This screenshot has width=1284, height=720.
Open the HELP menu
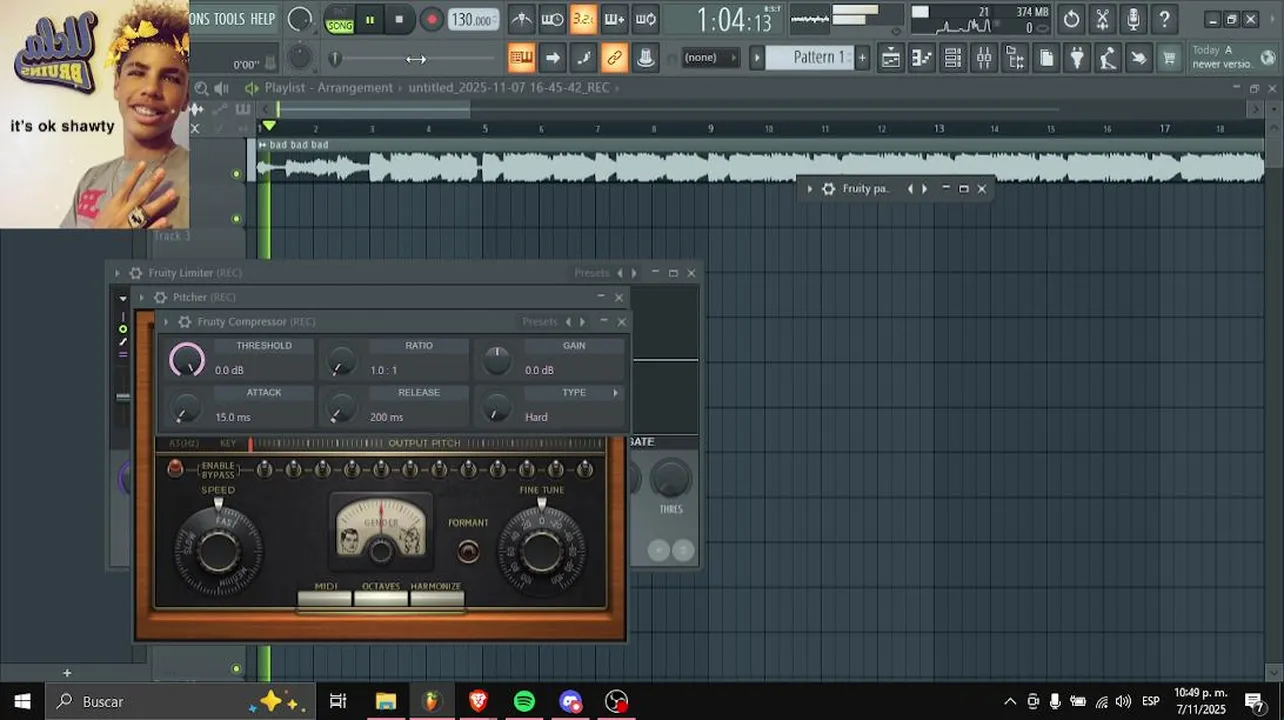click(x=262, y=19)
